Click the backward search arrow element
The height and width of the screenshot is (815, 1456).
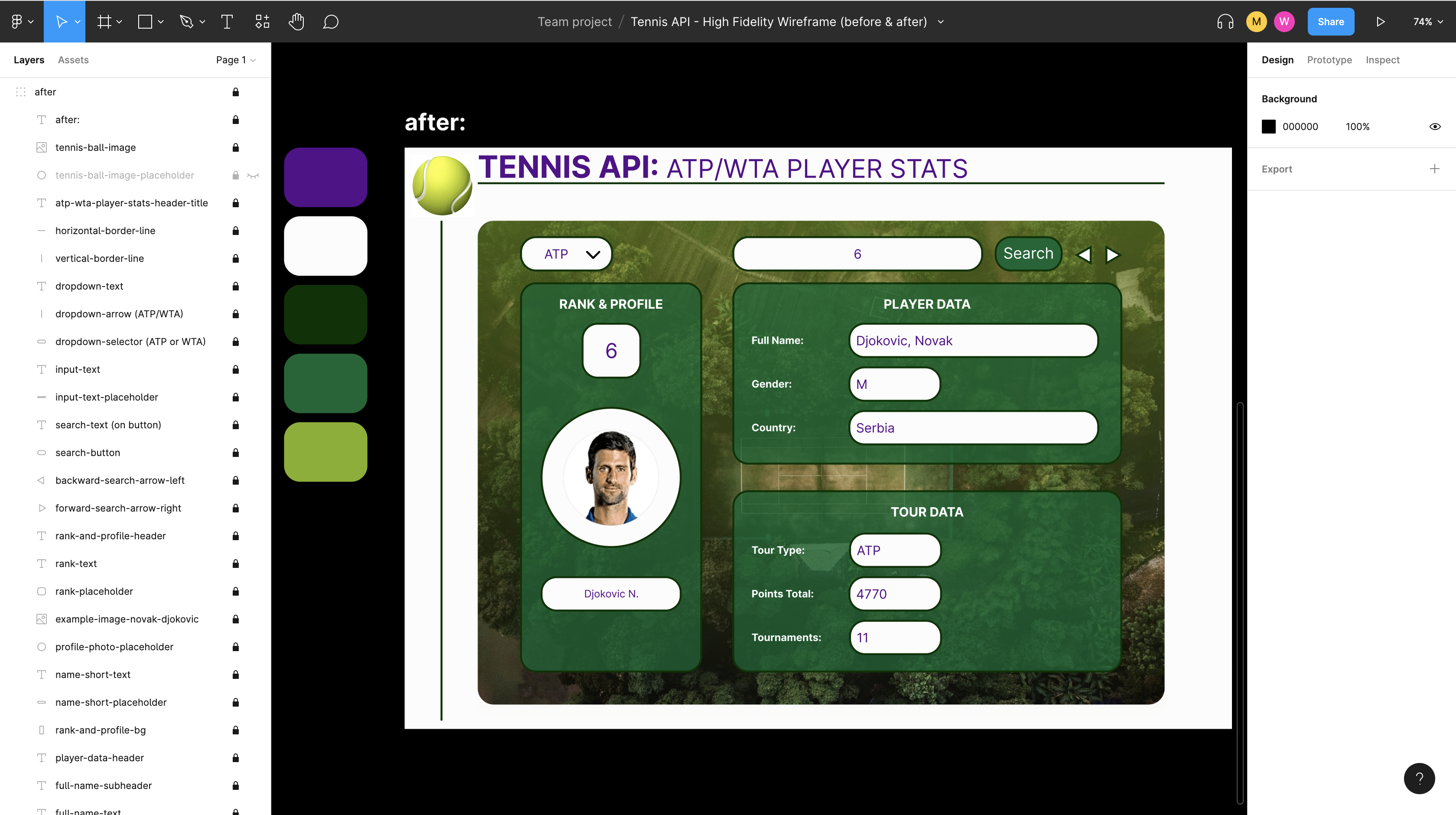[1084, 254]
